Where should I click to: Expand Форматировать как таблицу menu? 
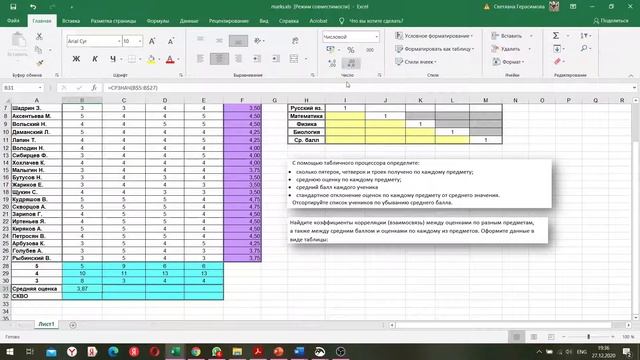[435, 49]
